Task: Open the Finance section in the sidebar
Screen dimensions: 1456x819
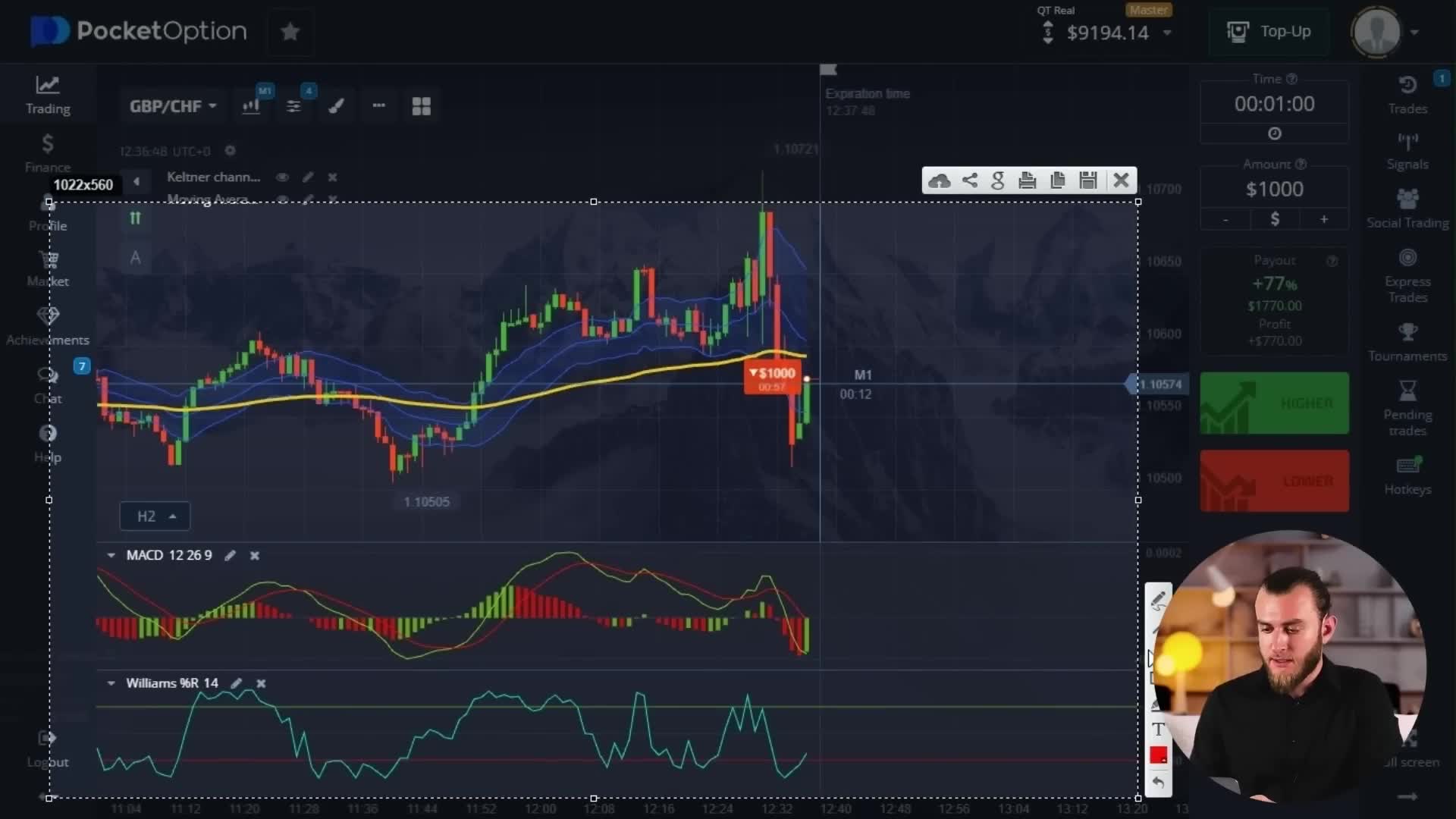Action: coord(47,153)
